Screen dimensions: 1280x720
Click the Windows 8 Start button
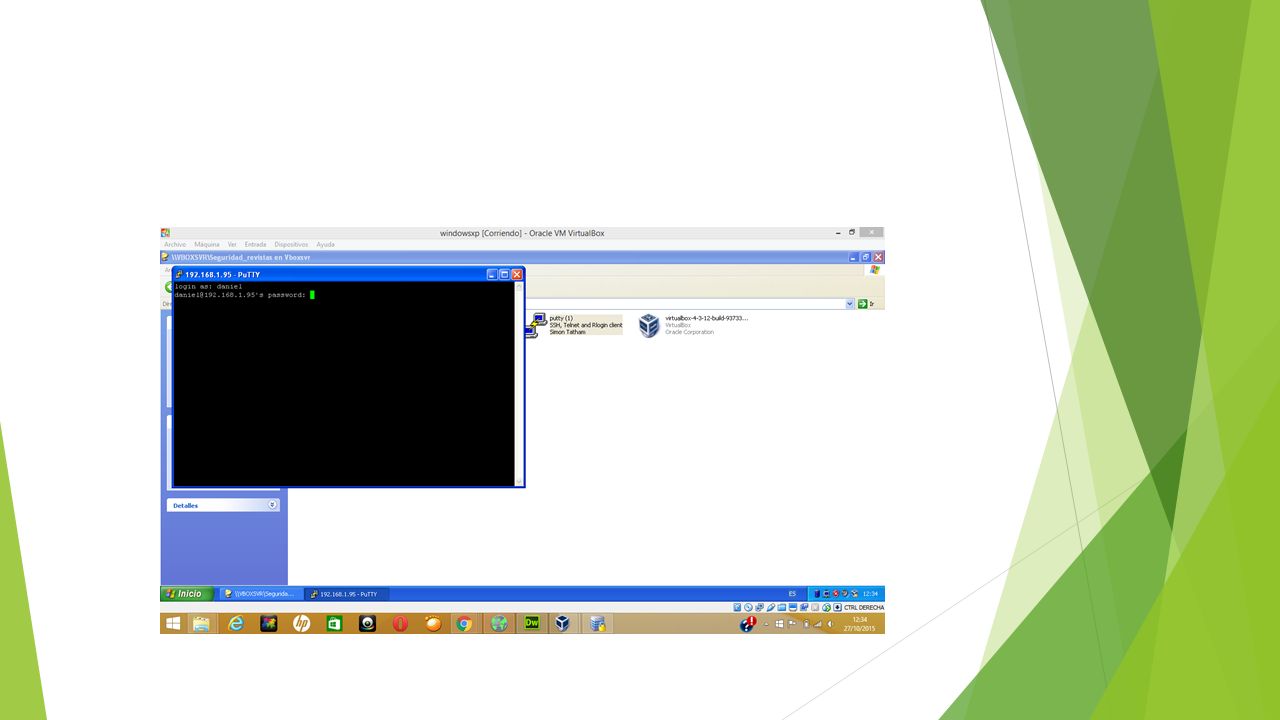click(x=173, y=623)
